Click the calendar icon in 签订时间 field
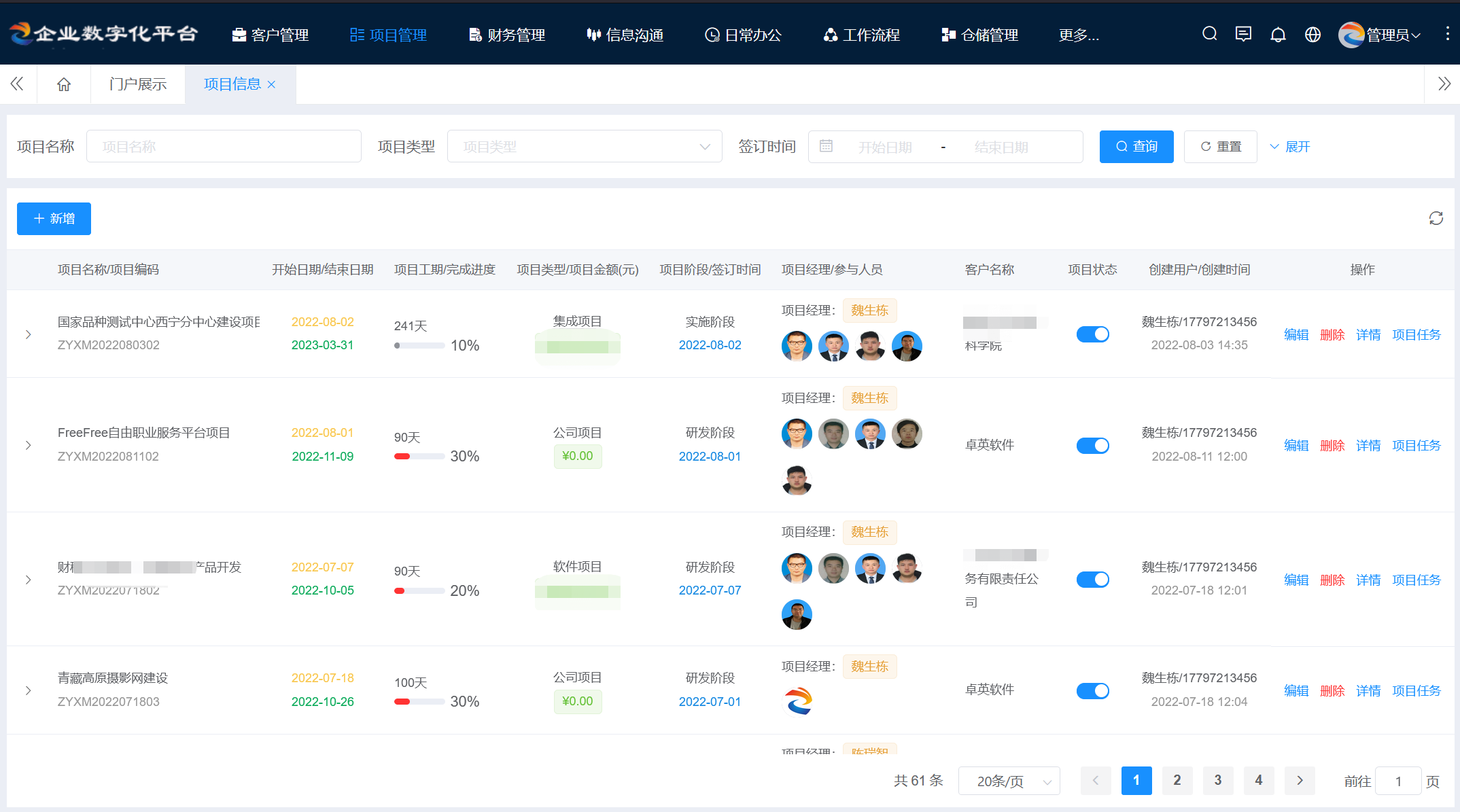The height and width of the screenshot is (812, 1460). click(x=827, y=146)
